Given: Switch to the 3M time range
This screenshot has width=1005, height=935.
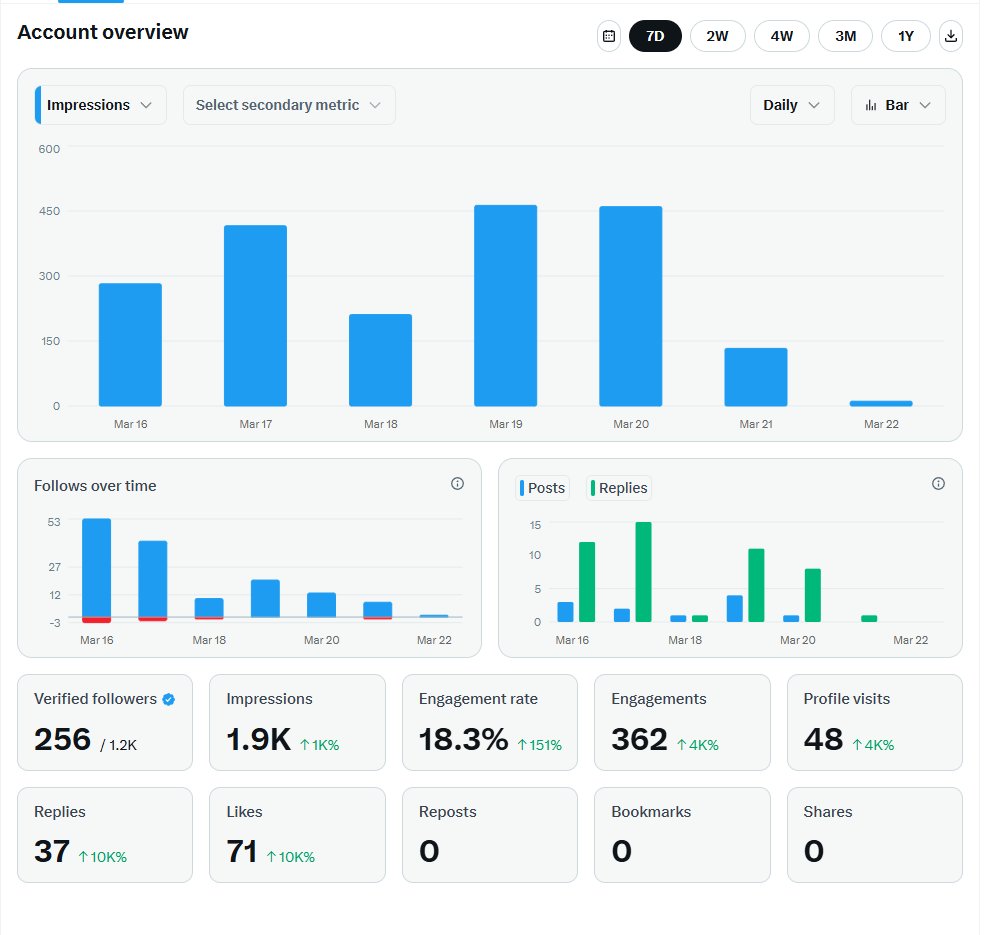Looking at the screenshot, I should tap(845, 36).
